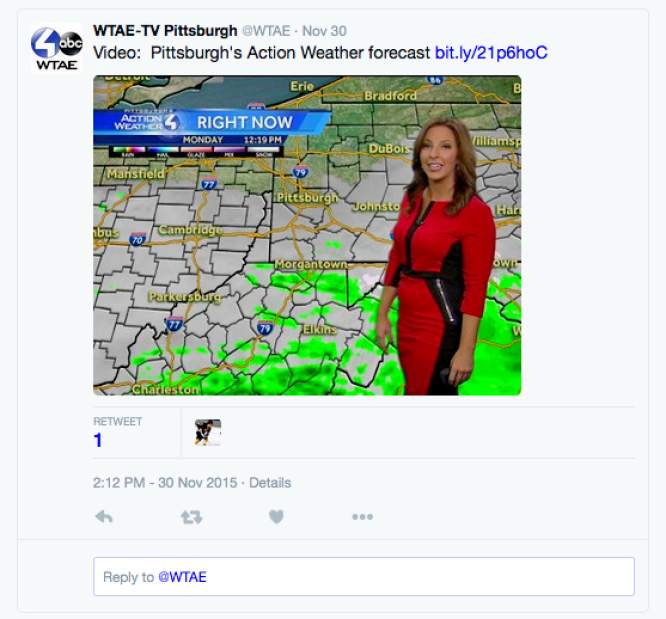Image resolution: width=666 pixels, height=619 pixels.
Task: Click the Nov 30 timestamp
Action: tap(324, 31)
